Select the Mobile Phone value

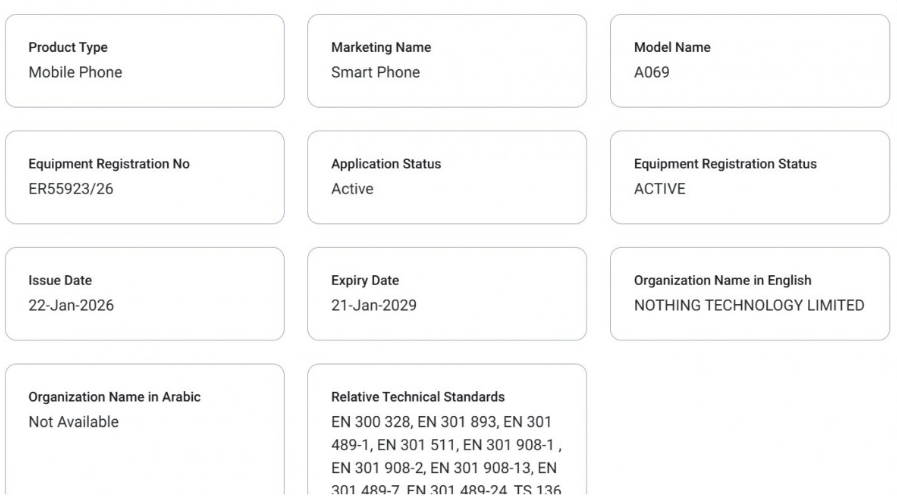click(x=75, y=72)
